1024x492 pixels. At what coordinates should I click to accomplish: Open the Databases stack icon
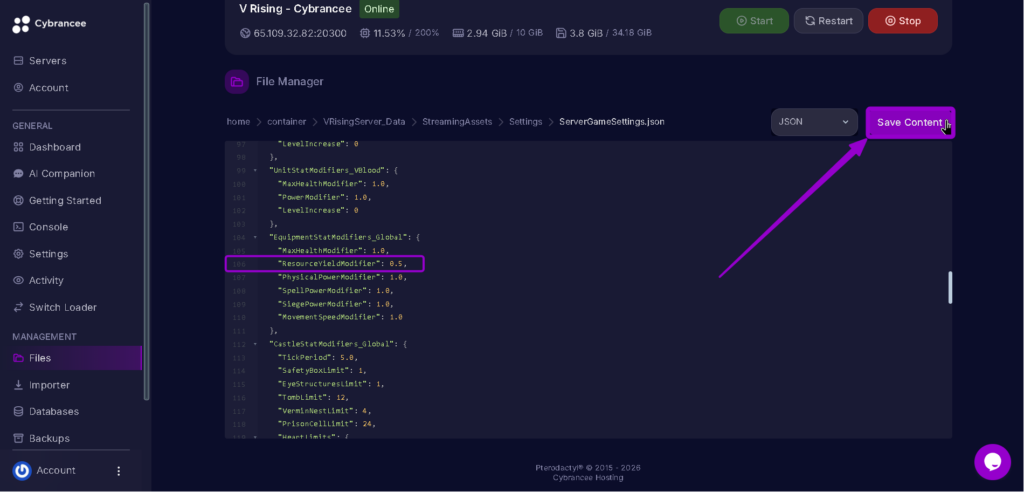pyautogui.click(x=18, y=412)
